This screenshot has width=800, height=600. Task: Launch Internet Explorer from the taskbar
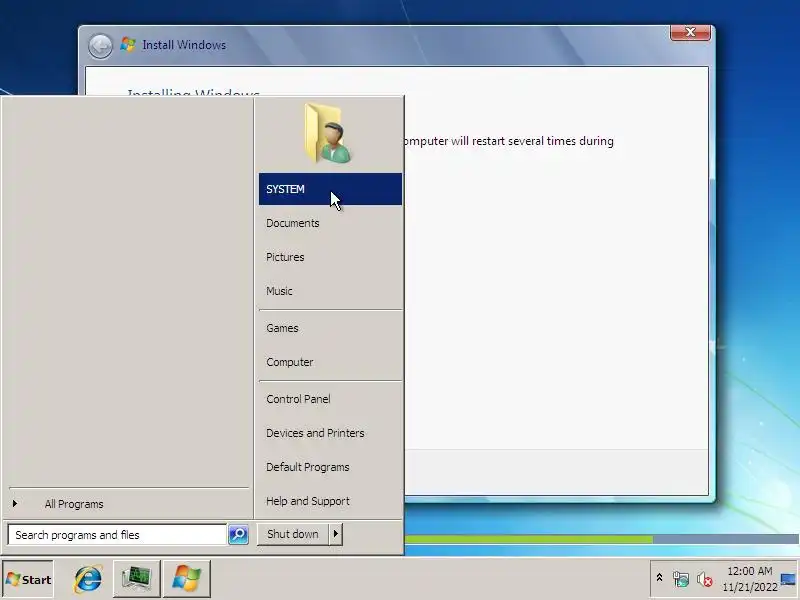[x=88, y=579]
